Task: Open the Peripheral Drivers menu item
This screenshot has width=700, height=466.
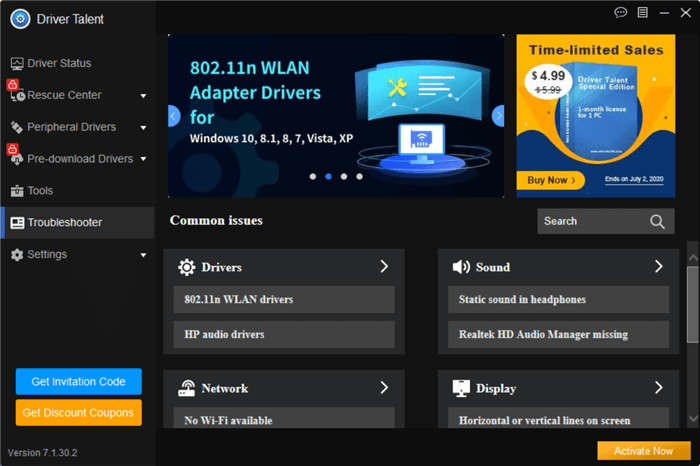Action: 78,127
